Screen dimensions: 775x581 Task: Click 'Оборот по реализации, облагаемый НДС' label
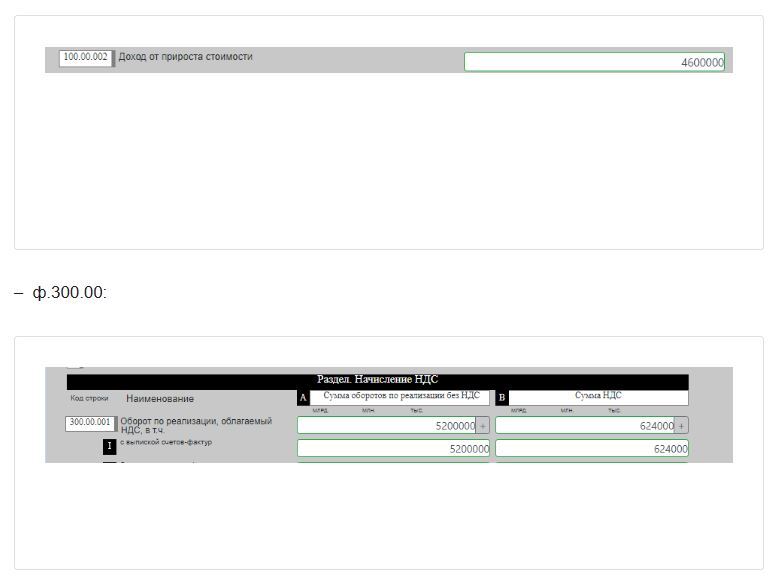point(196,425)
